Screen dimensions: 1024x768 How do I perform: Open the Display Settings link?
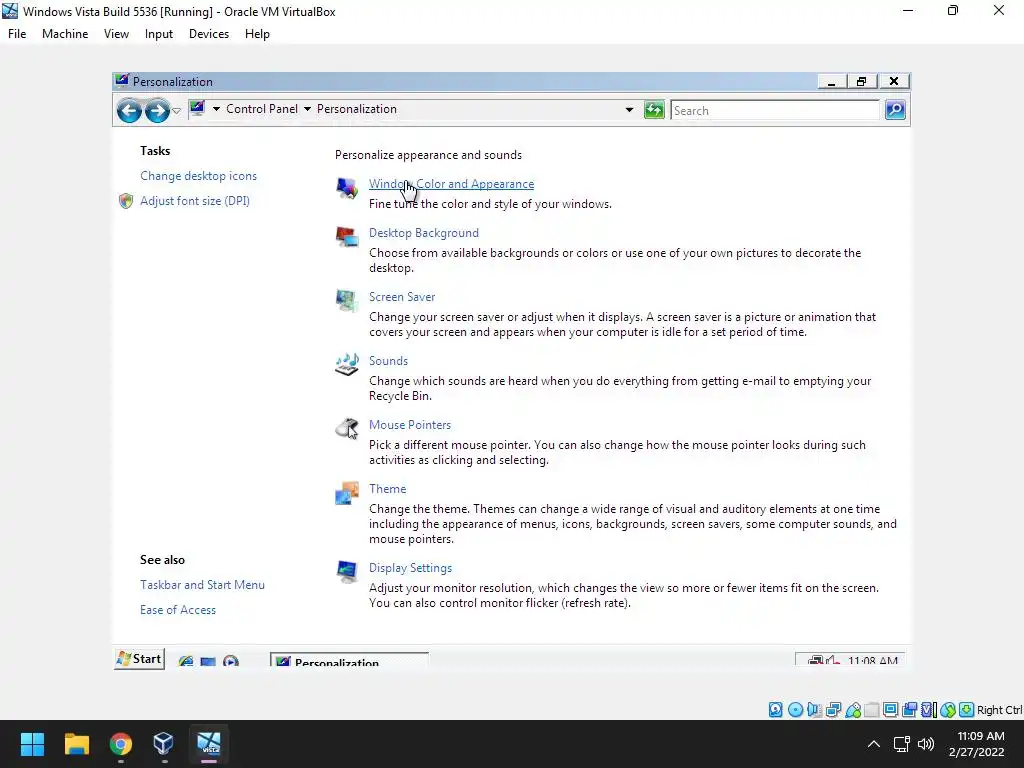[410, 568]
